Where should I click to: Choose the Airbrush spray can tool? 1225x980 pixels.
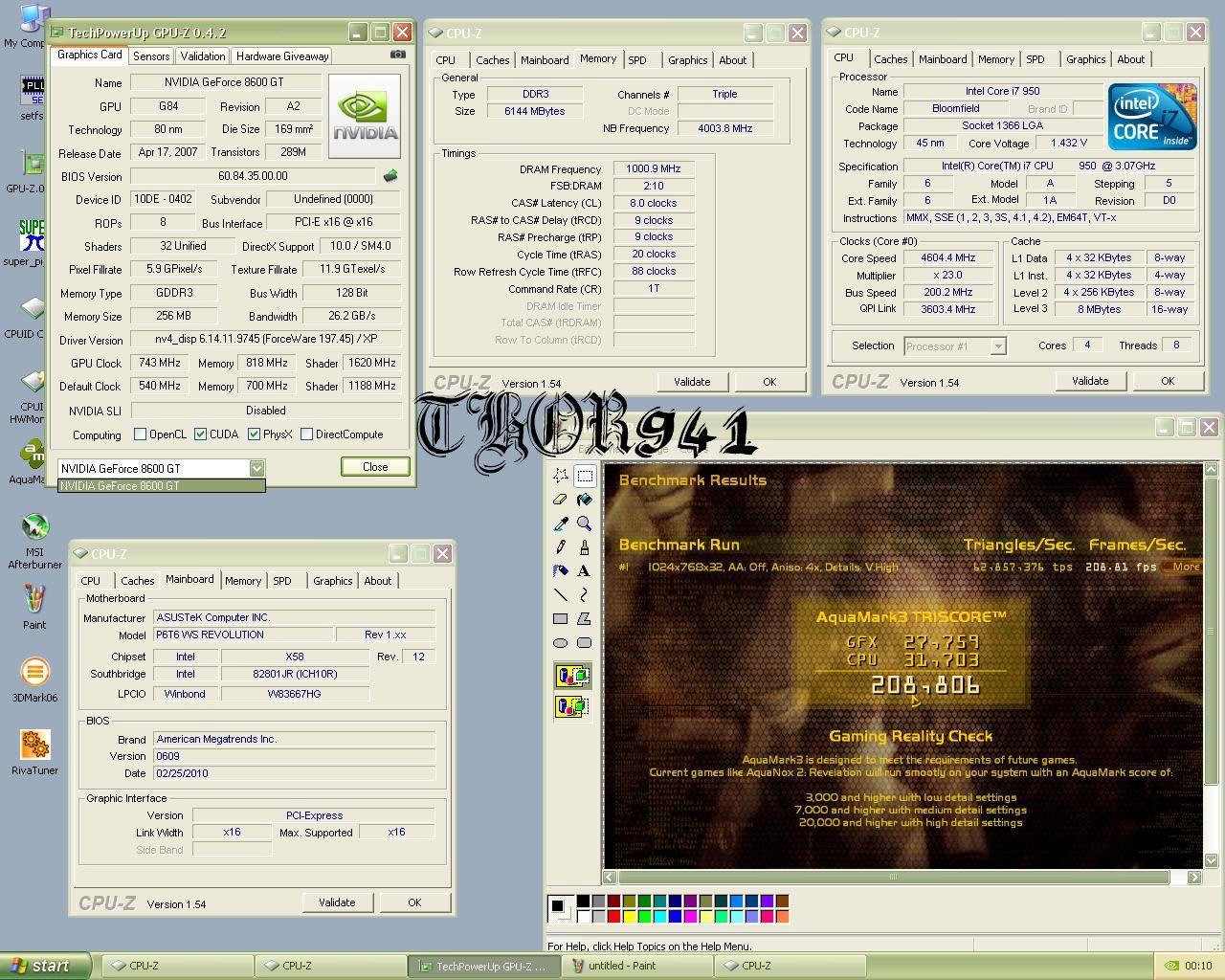click(x=561, y=571)
